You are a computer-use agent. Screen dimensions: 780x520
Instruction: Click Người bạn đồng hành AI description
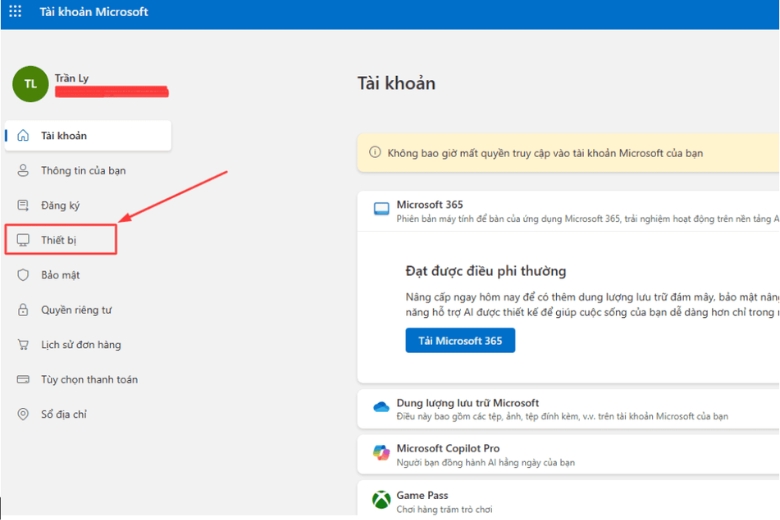point(486,462)
